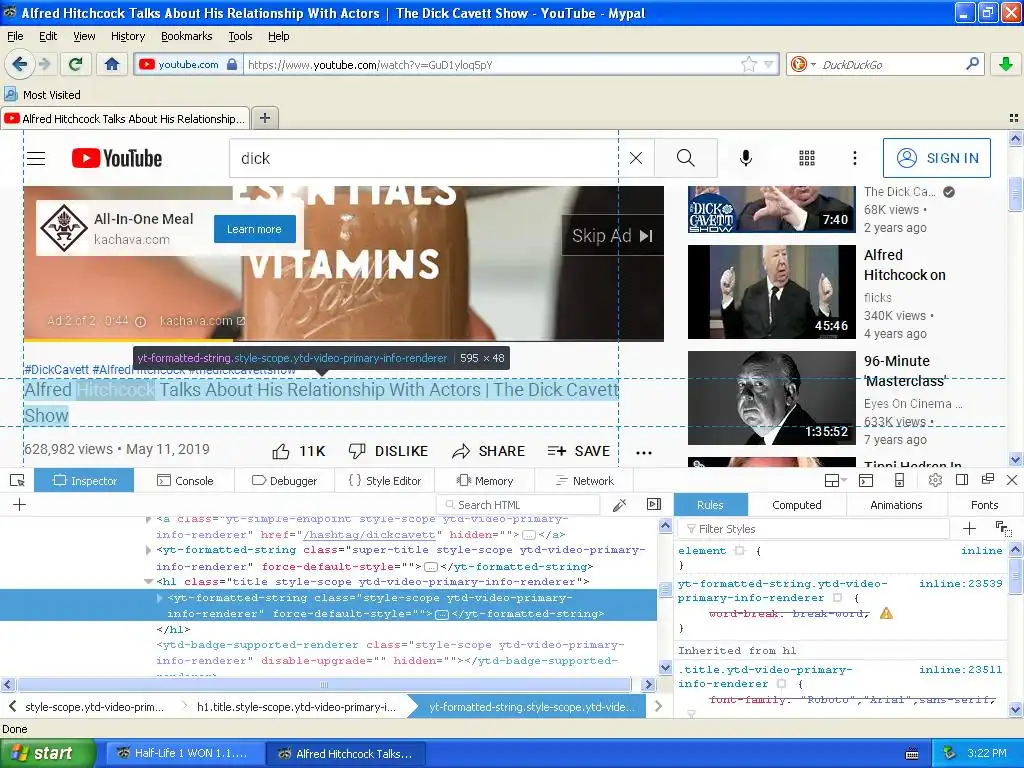This screenshot has width=1024, height=768.
Task: Collapse the h1 title node
Action: (x=148, y=581)
